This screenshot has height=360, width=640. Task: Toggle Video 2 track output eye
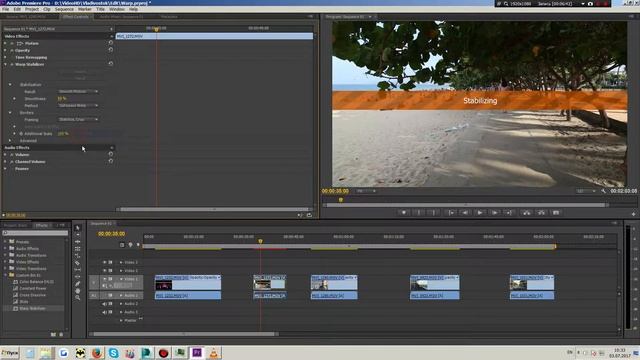coord(104,271)
